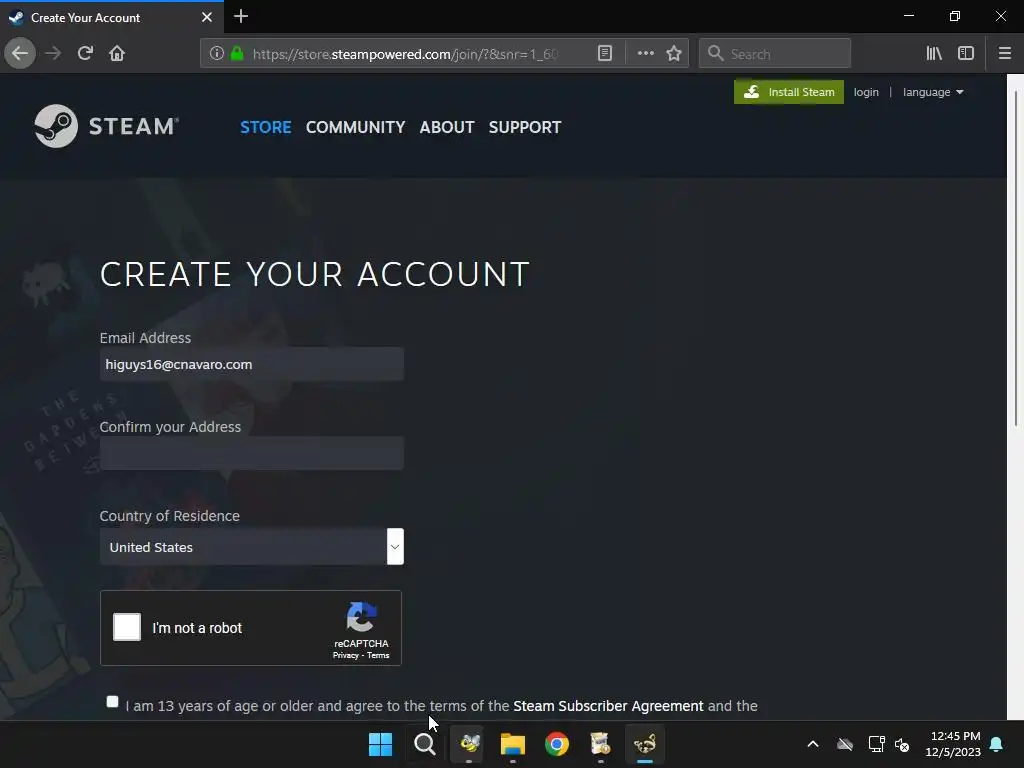Close the Create Your Account tab

207,17
